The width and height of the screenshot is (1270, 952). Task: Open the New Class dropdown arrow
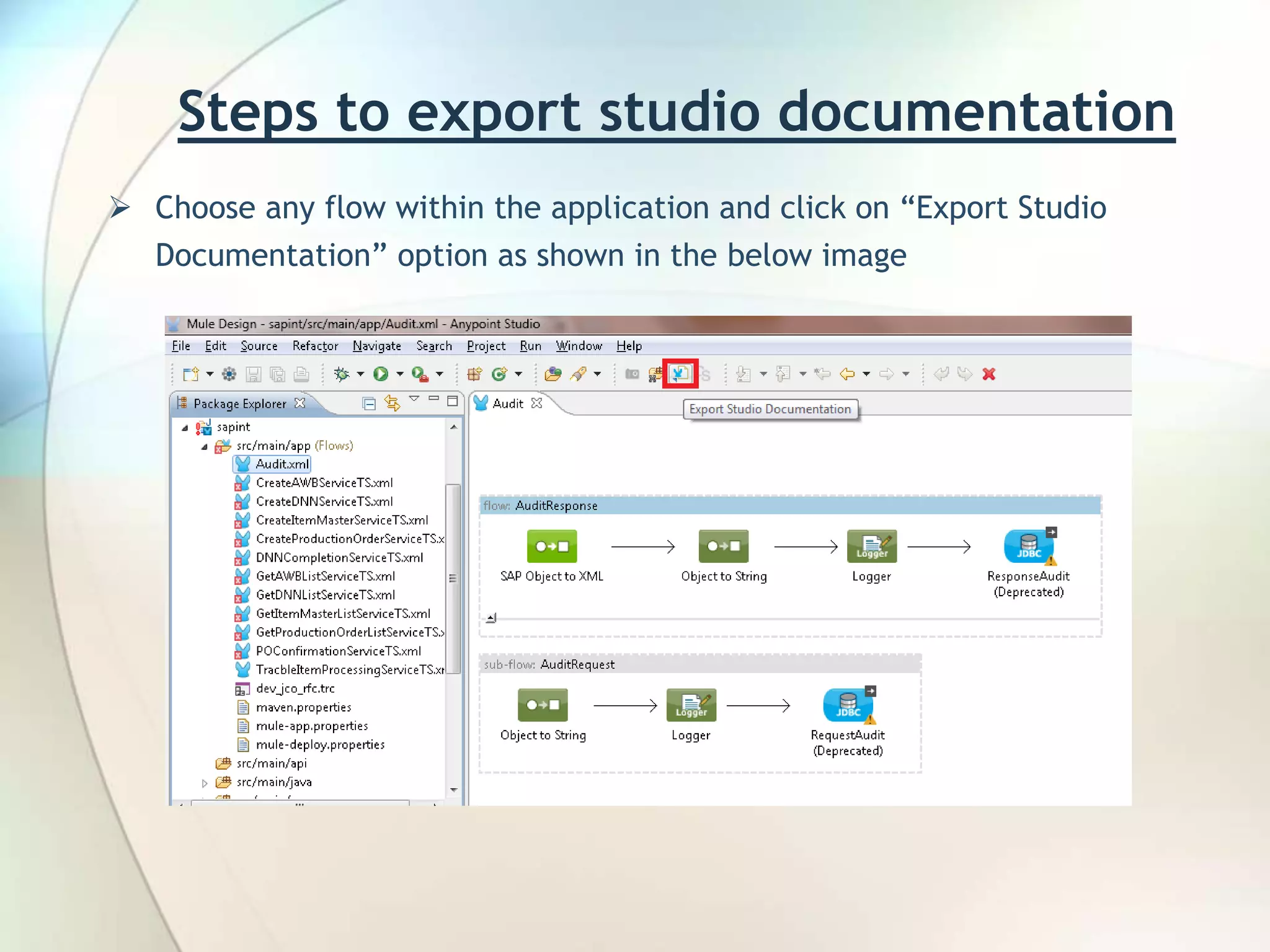click(x=518, y=374)
